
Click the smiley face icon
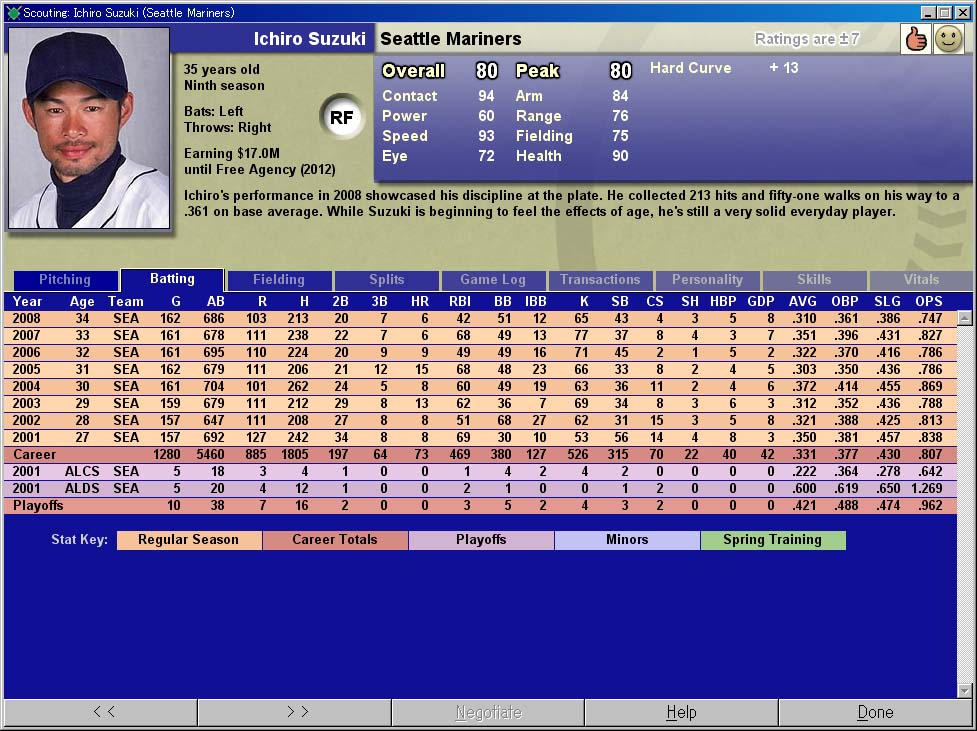[948, 39]
